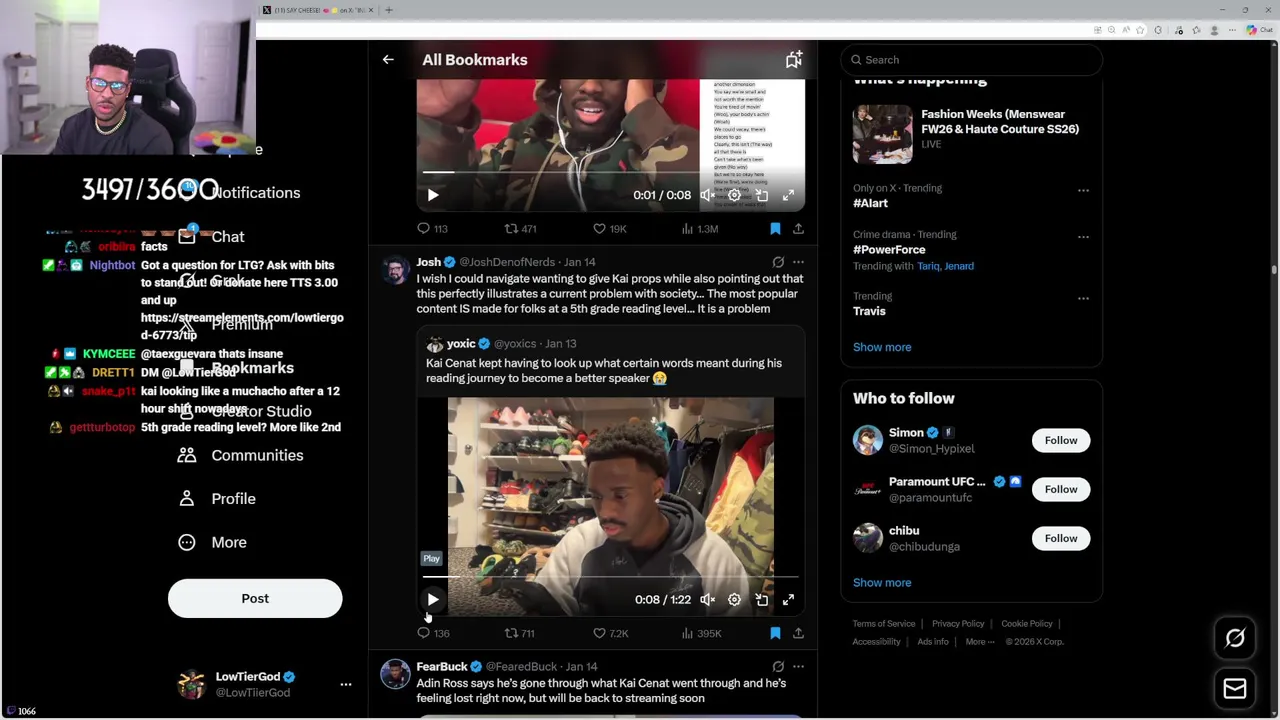Screen dimensions: 1280x720
Task: Follow Simon @Simon_Hypixel
Action: pyautogui.click(x=1061, y=440)
